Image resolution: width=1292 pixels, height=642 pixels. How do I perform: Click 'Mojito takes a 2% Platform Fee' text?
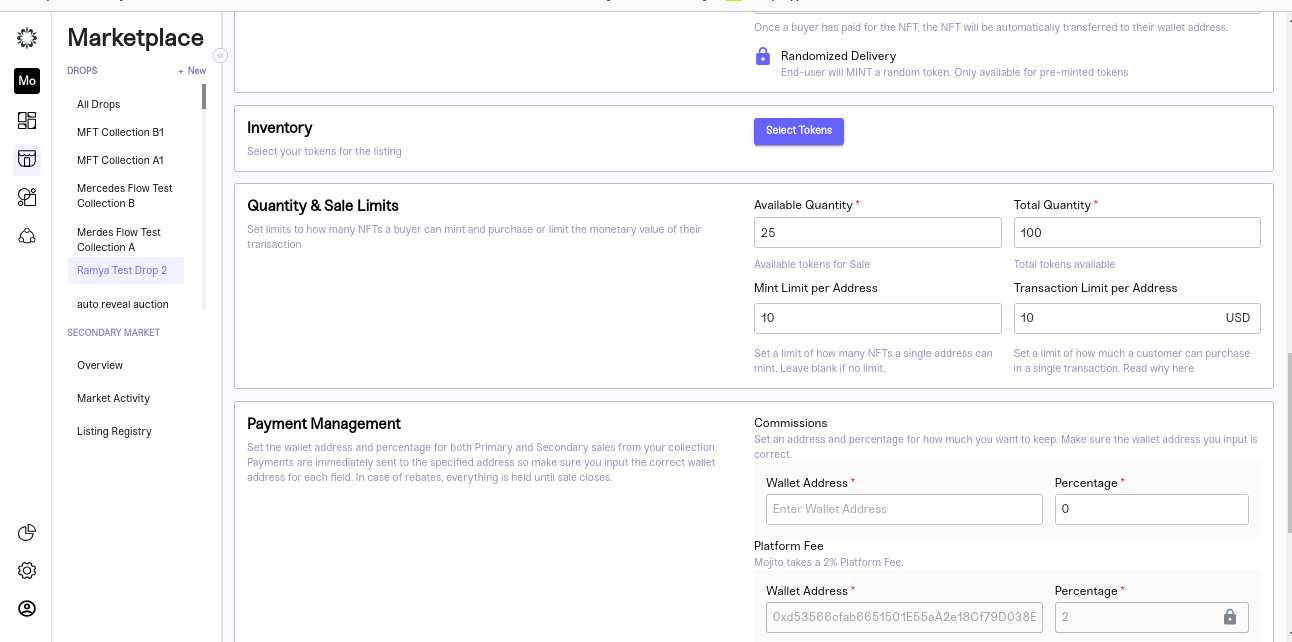(829, 562)
